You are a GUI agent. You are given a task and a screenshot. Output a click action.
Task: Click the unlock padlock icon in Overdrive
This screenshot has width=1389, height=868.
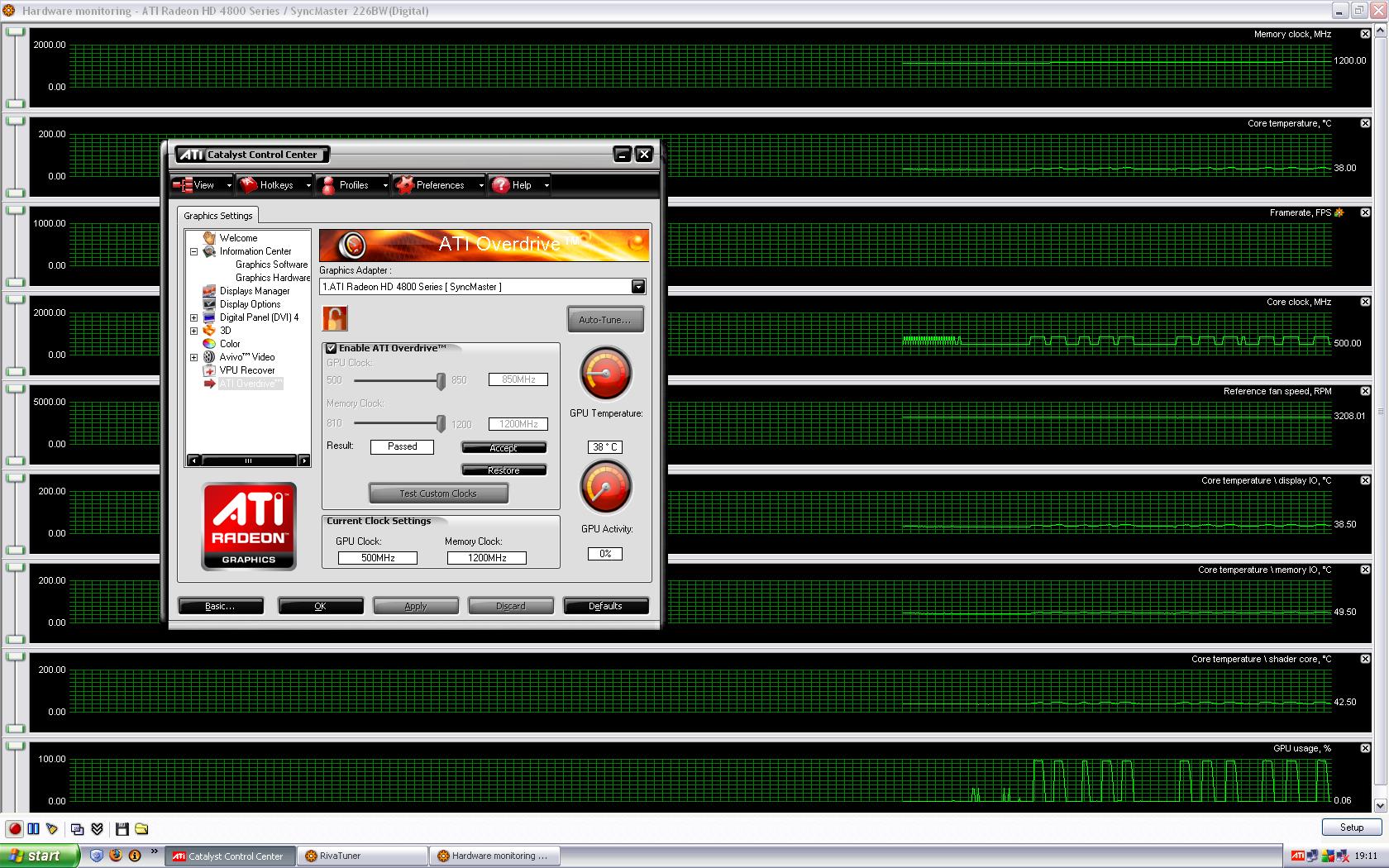click(x=335, y=318)
